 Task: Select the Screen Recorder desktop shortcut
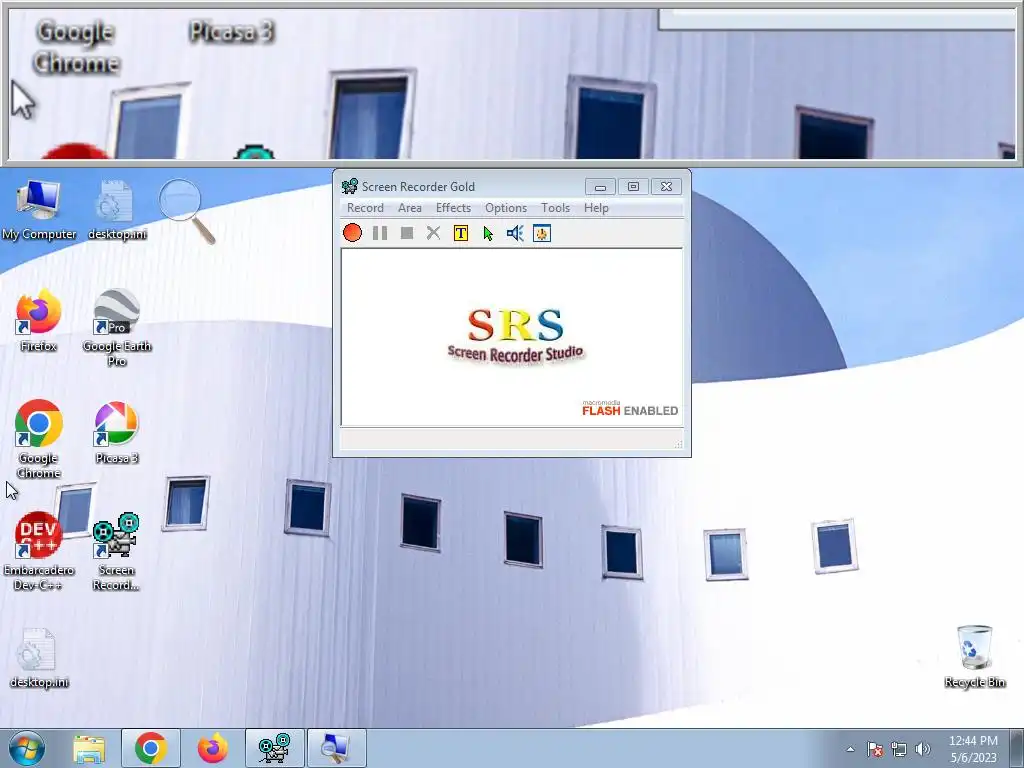point(116,551)
